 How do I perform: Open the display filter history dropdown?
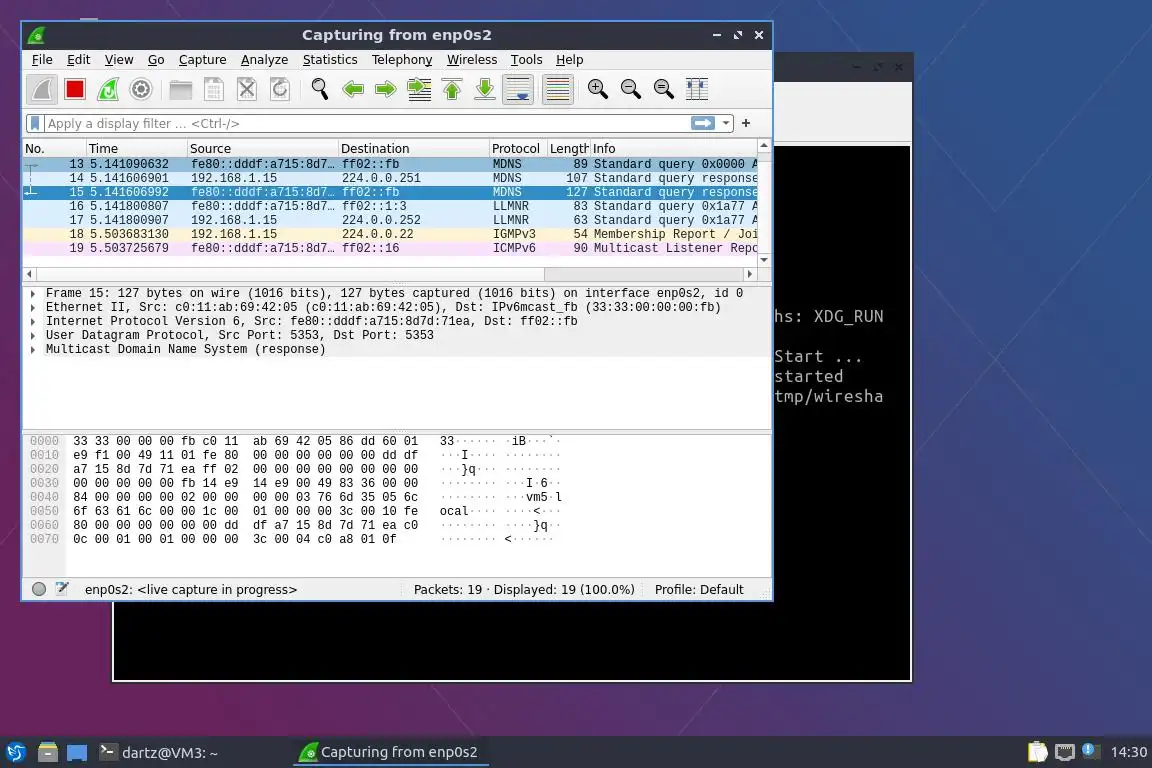pyautogui.click(x=726, y=123)
